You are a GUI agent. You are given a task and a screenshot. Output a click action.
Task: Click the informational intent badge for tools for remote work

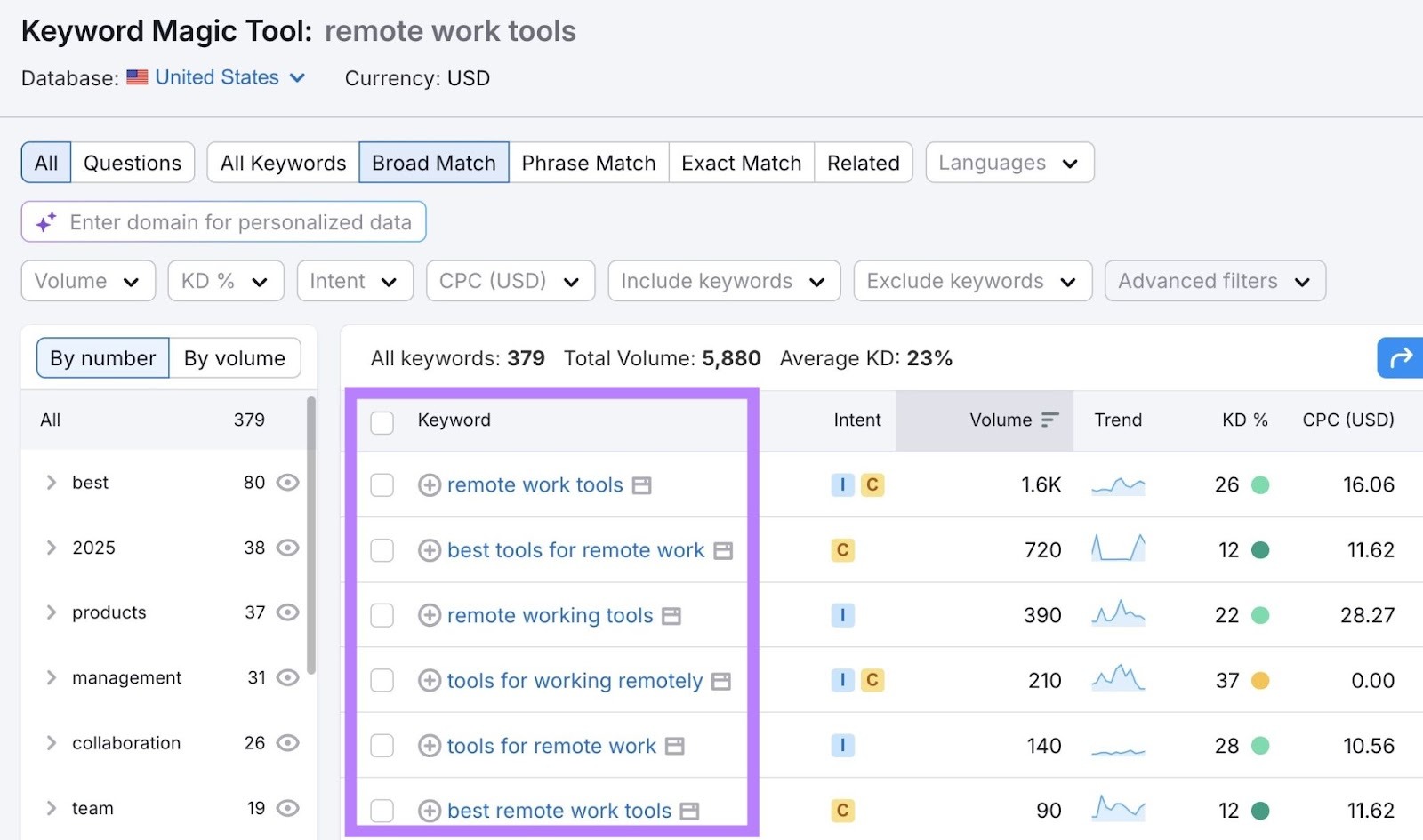point(843,745)
